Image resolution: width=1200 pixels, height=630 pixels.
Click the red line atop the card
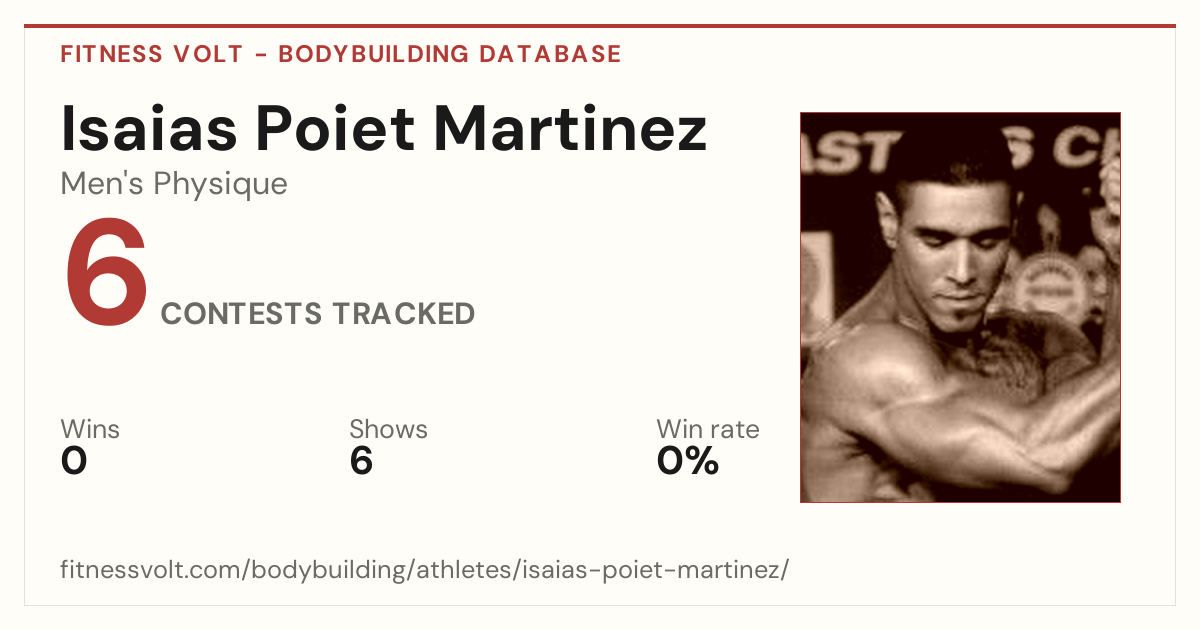(x=600, y=26)
